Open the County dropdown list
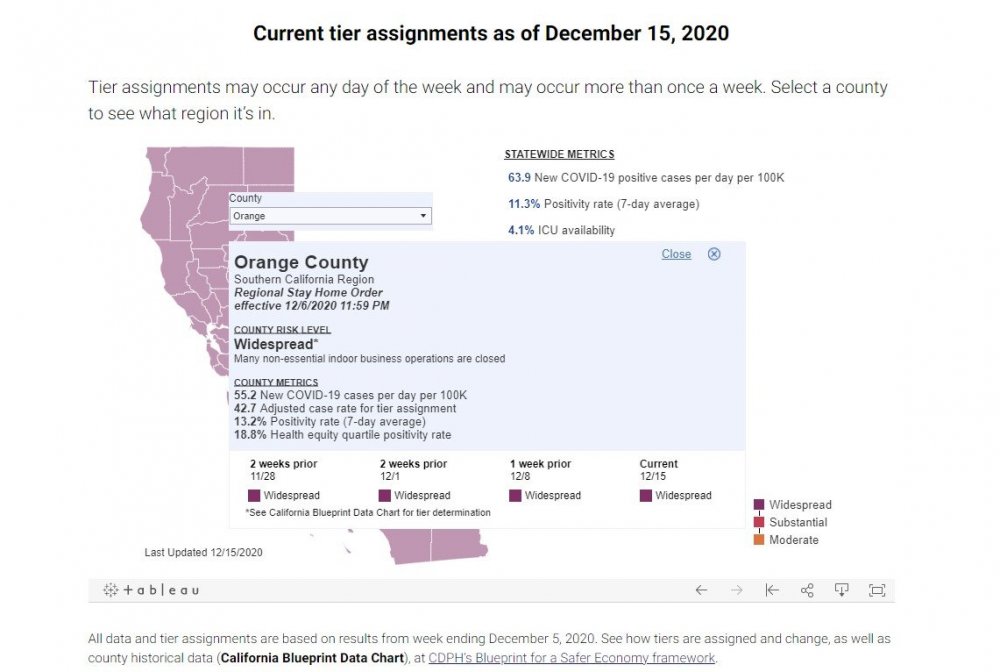This screenshot has width=1000, height=672. pos(330,216)
